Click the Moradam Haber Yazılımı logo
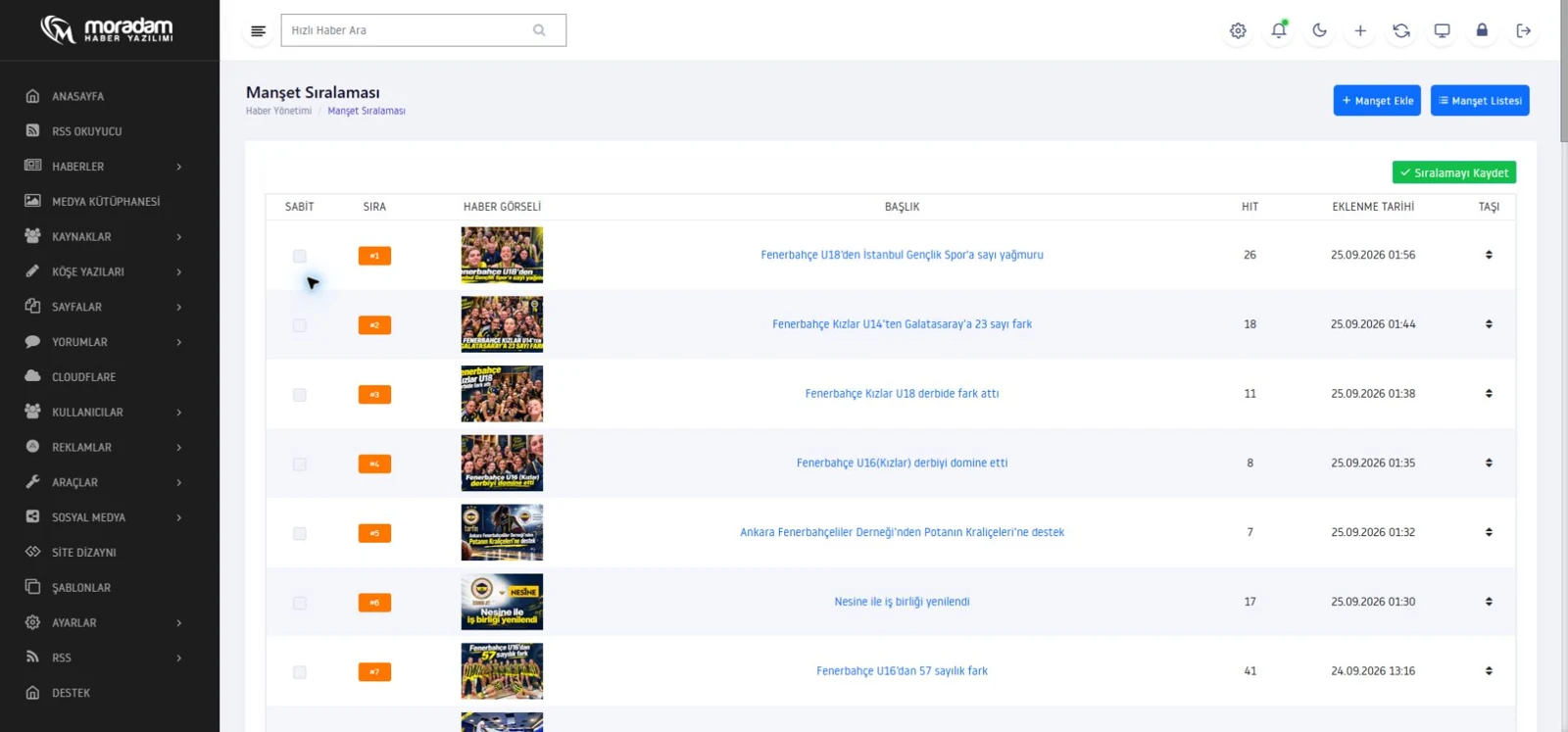Viewport: 1568px width, 732px height. pyautogui.click(x=107, y=29)
